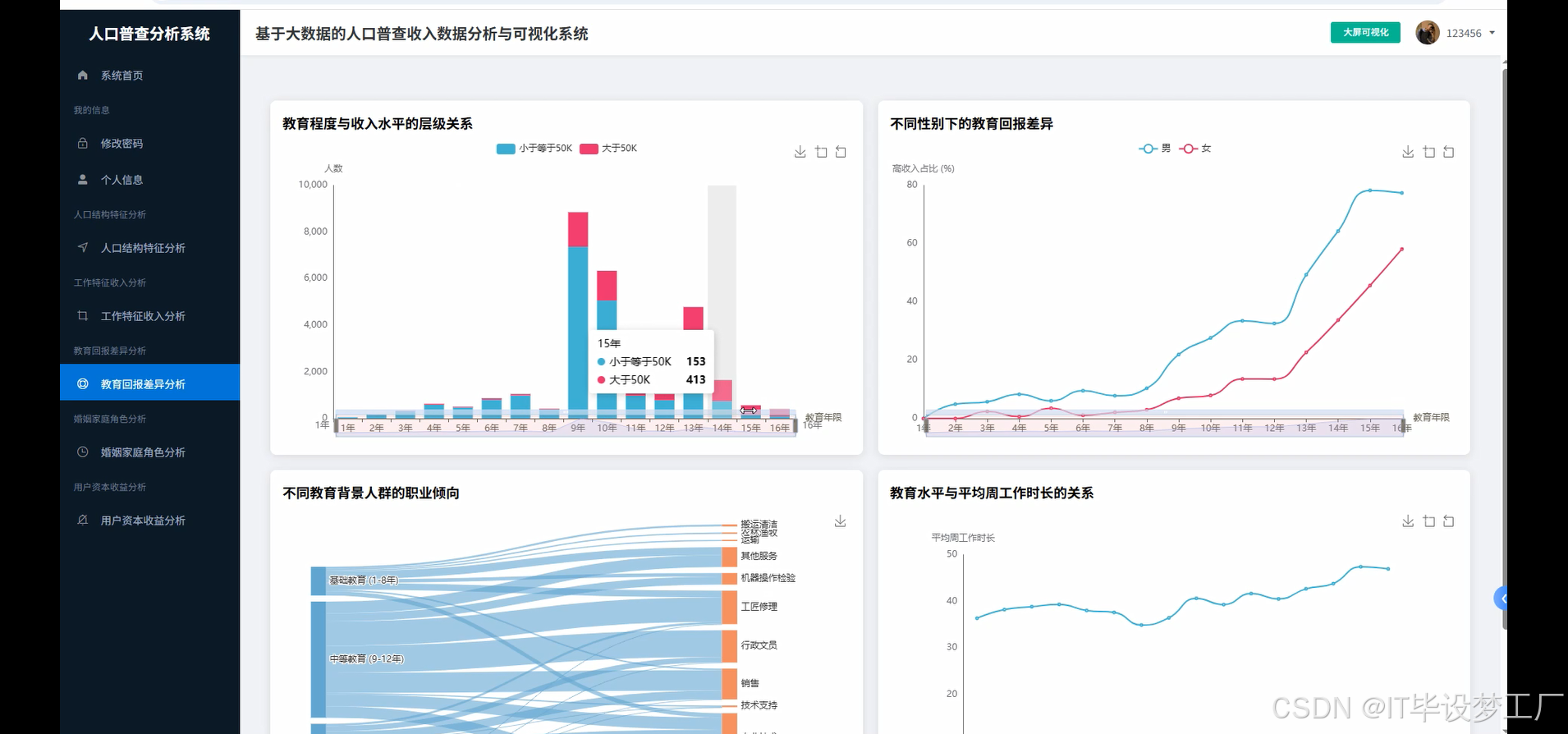This screenshot has width=1568, height=734.
Task: Click tooltip value 153 for 小于等于50K
Action: point(695,361)
